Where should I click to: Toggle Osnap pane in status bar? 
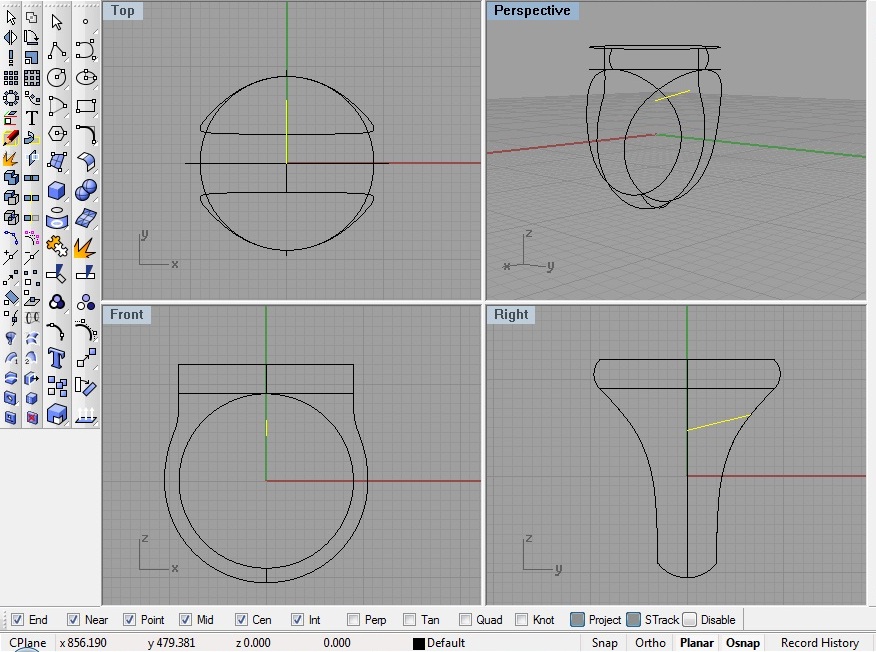click(x=742, y=643)
